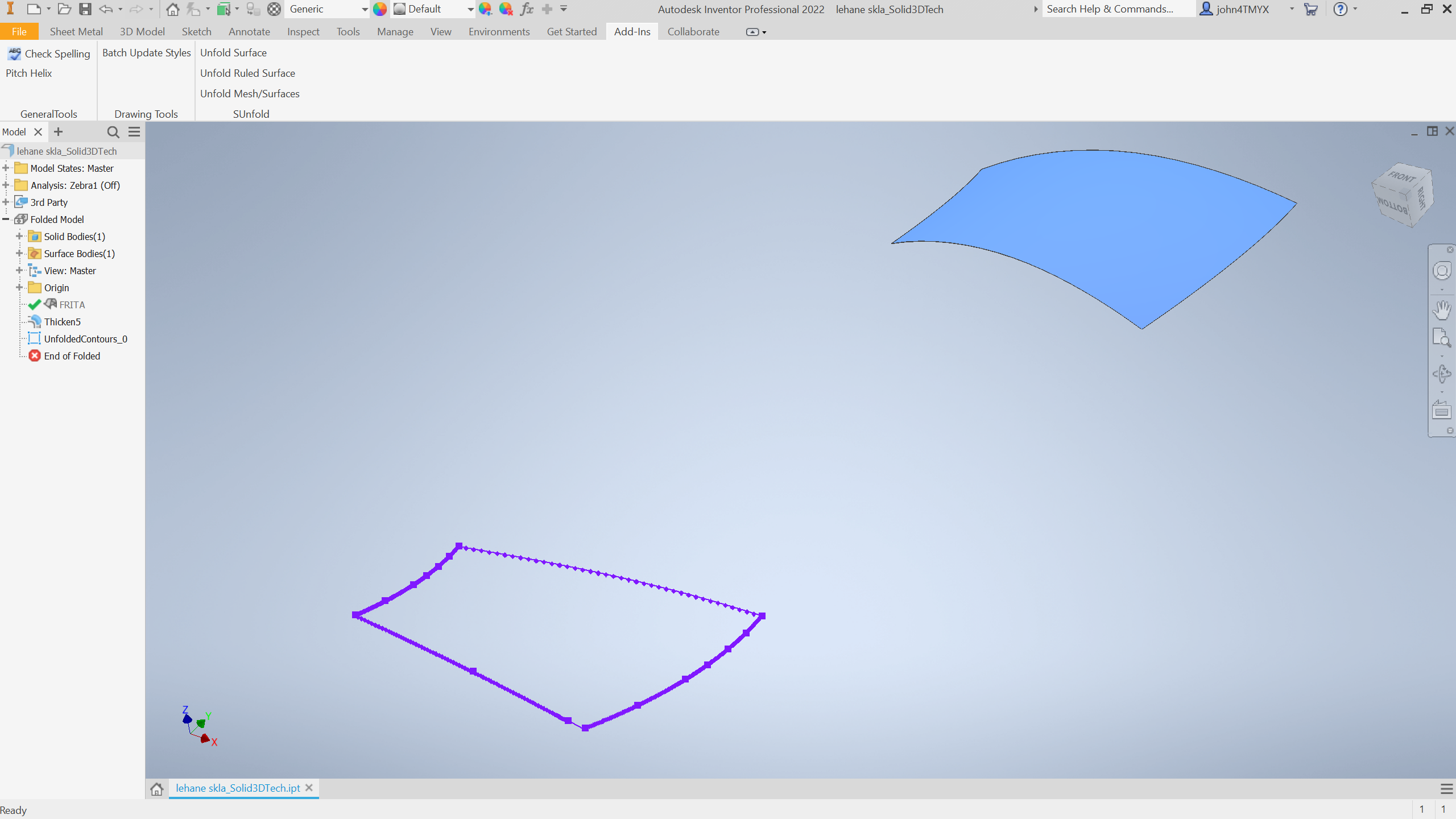Switch to the 3D Model ribbon tab
Viewport: 1456px width, 819px height.
(142, 32)
